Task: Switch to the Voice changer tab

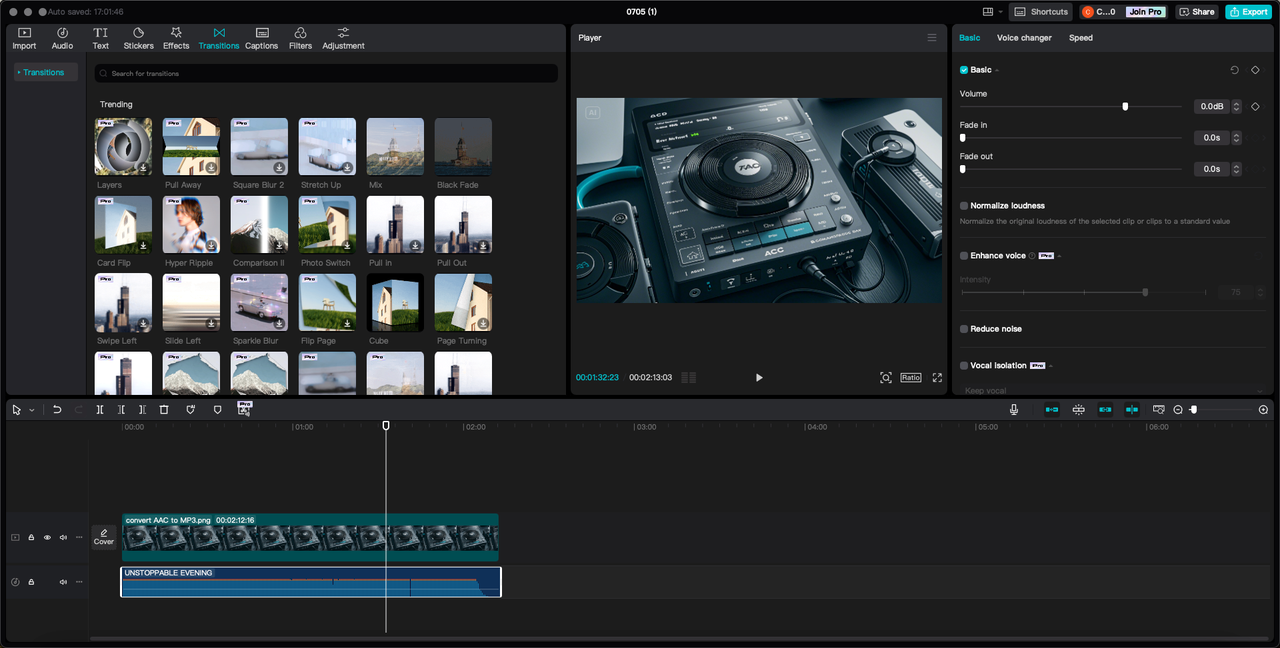Action: tap(1024, 38)
